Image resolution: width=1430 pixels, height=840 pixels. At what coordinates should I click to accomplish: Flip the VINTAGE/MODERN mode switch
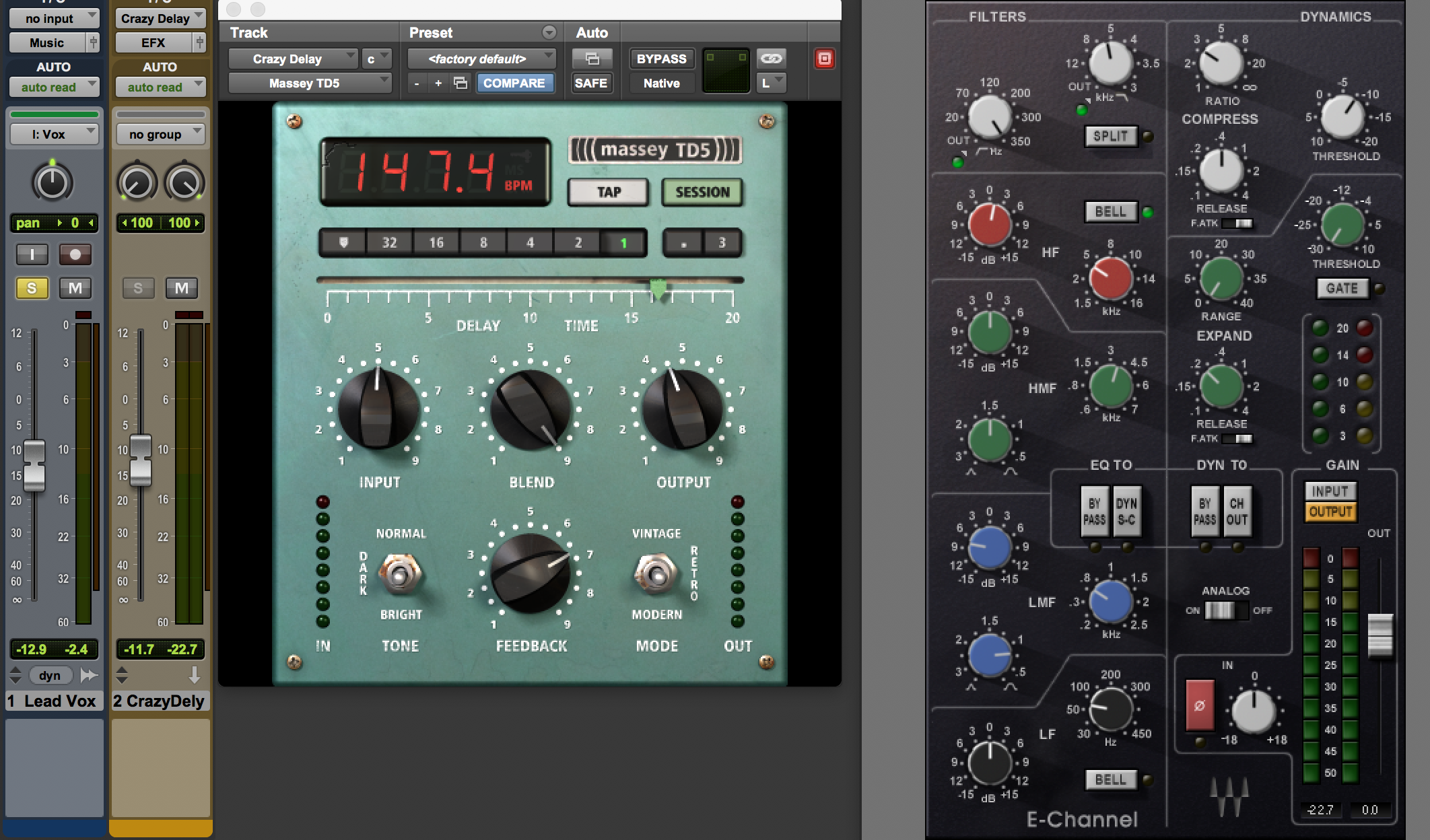(656, 574)
